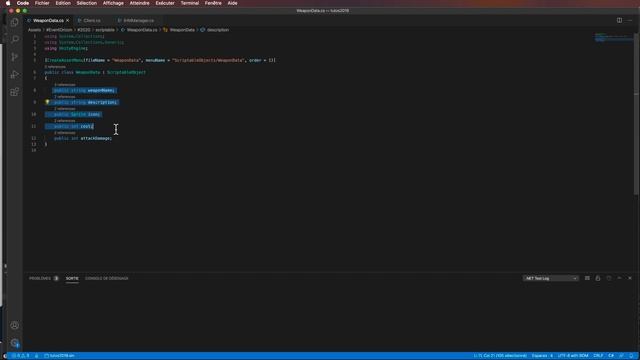The image size is (640, 360).
Task: Click the errors and warnings status indicator
Action: point(20,356)
